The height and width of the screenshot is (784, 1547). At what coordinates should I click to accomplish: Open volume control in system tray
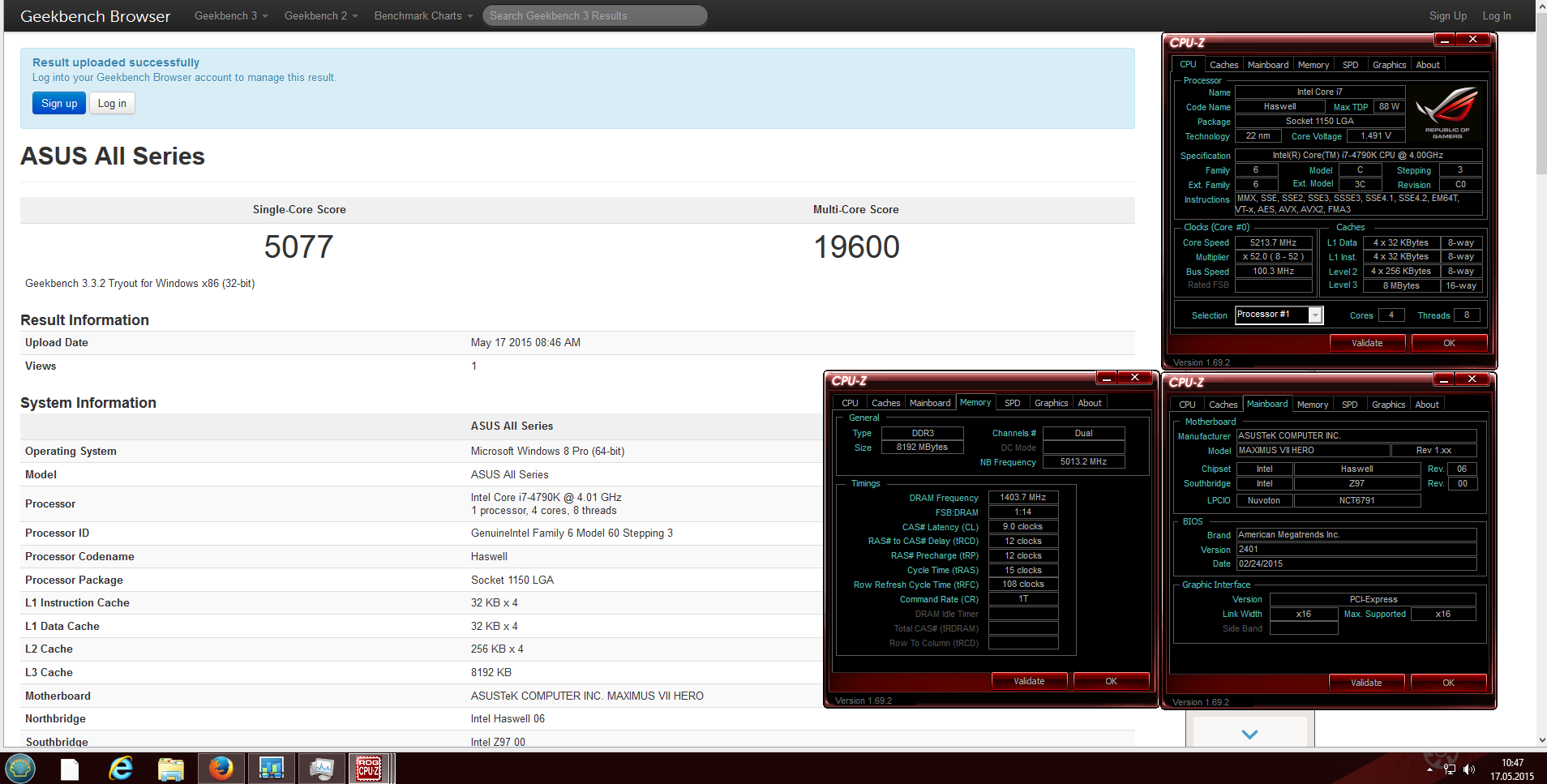click(1469, 769)
